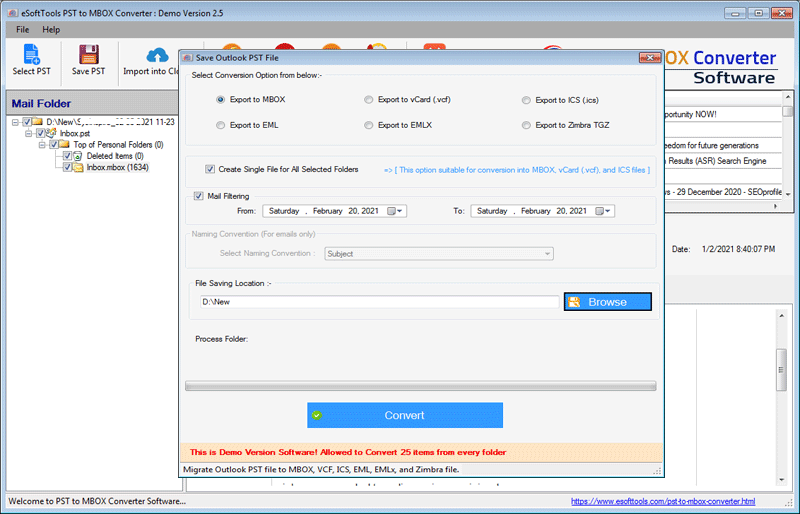Collapse the Inbox.pst tree node
The width and height of the screenshot is (800, 514).
coord(29,134)
